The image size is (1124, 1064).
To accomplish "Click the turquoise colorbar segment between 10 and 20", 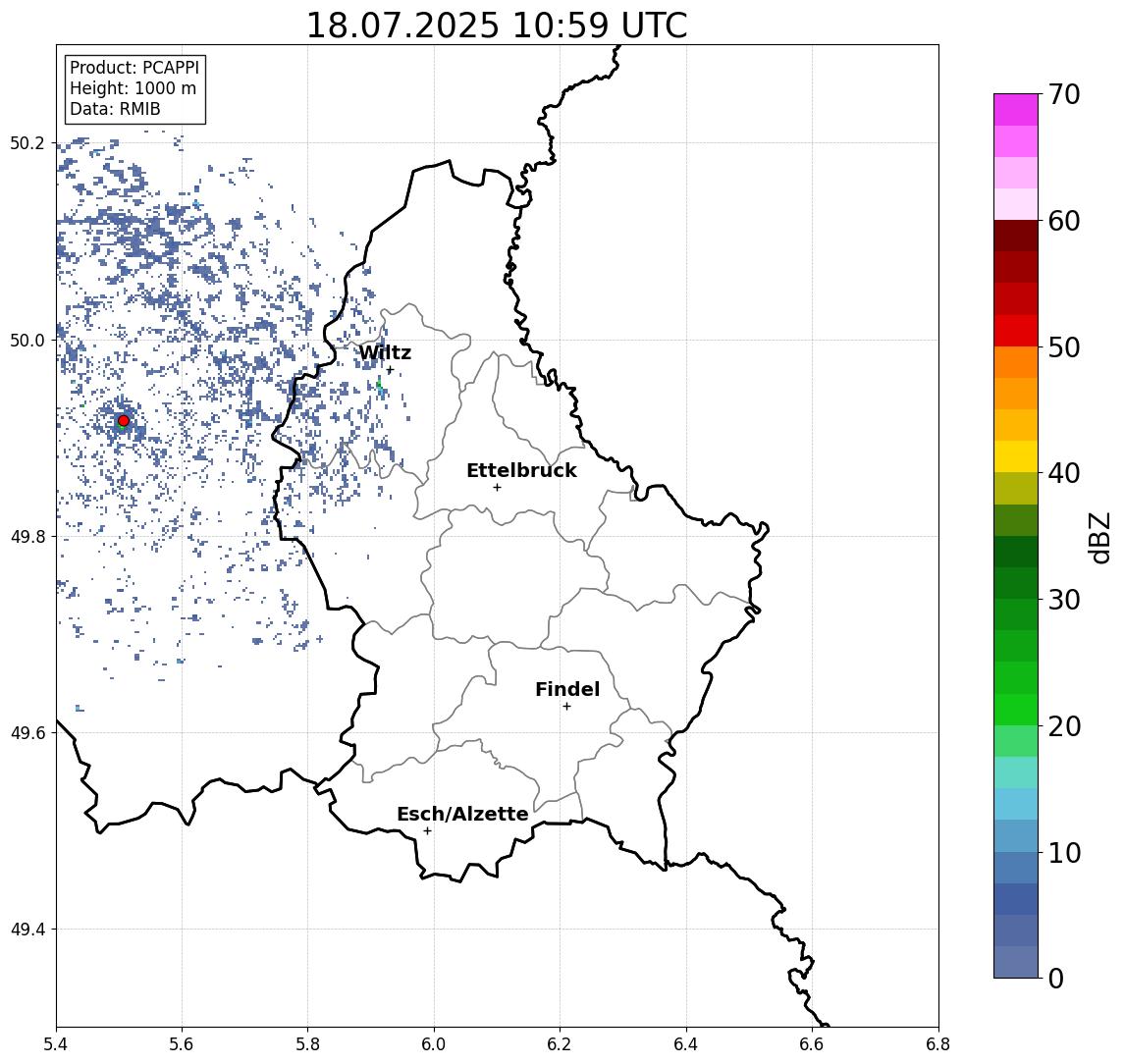I will tap(1016, 772).
